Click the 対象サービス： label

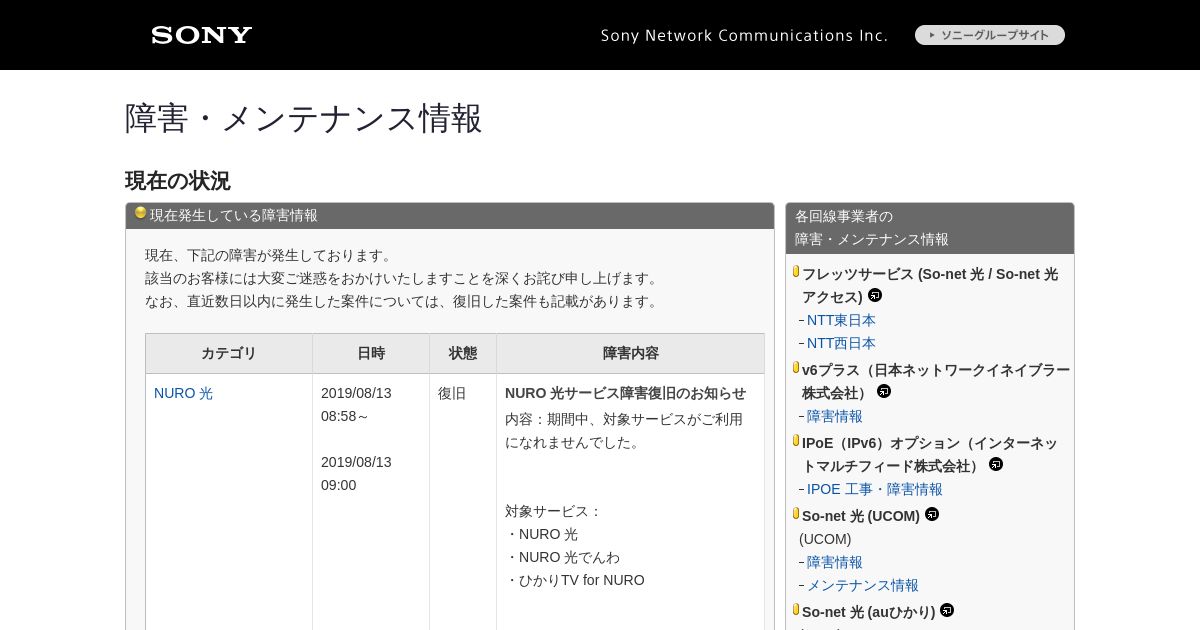click(554, 511)
